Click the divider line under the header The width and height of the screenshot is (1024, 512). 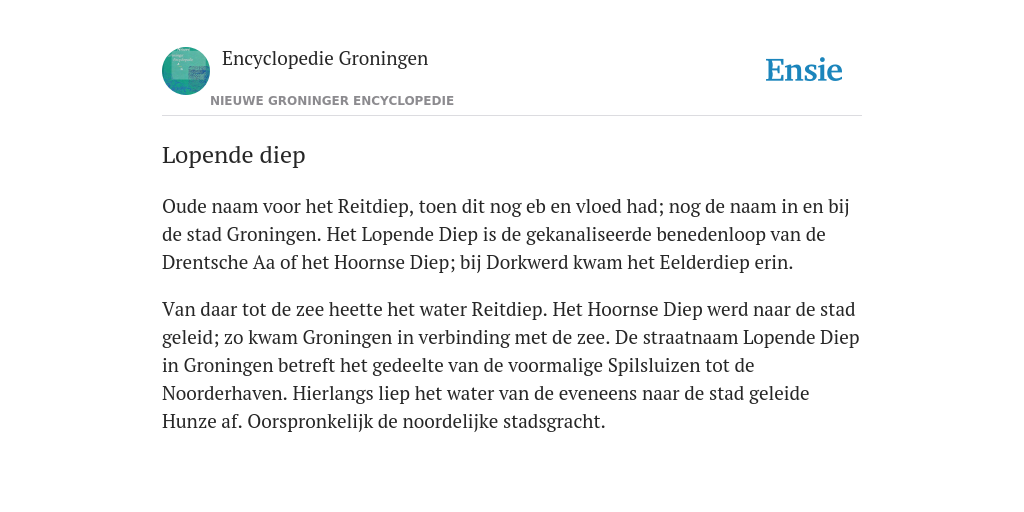point(512,116)
